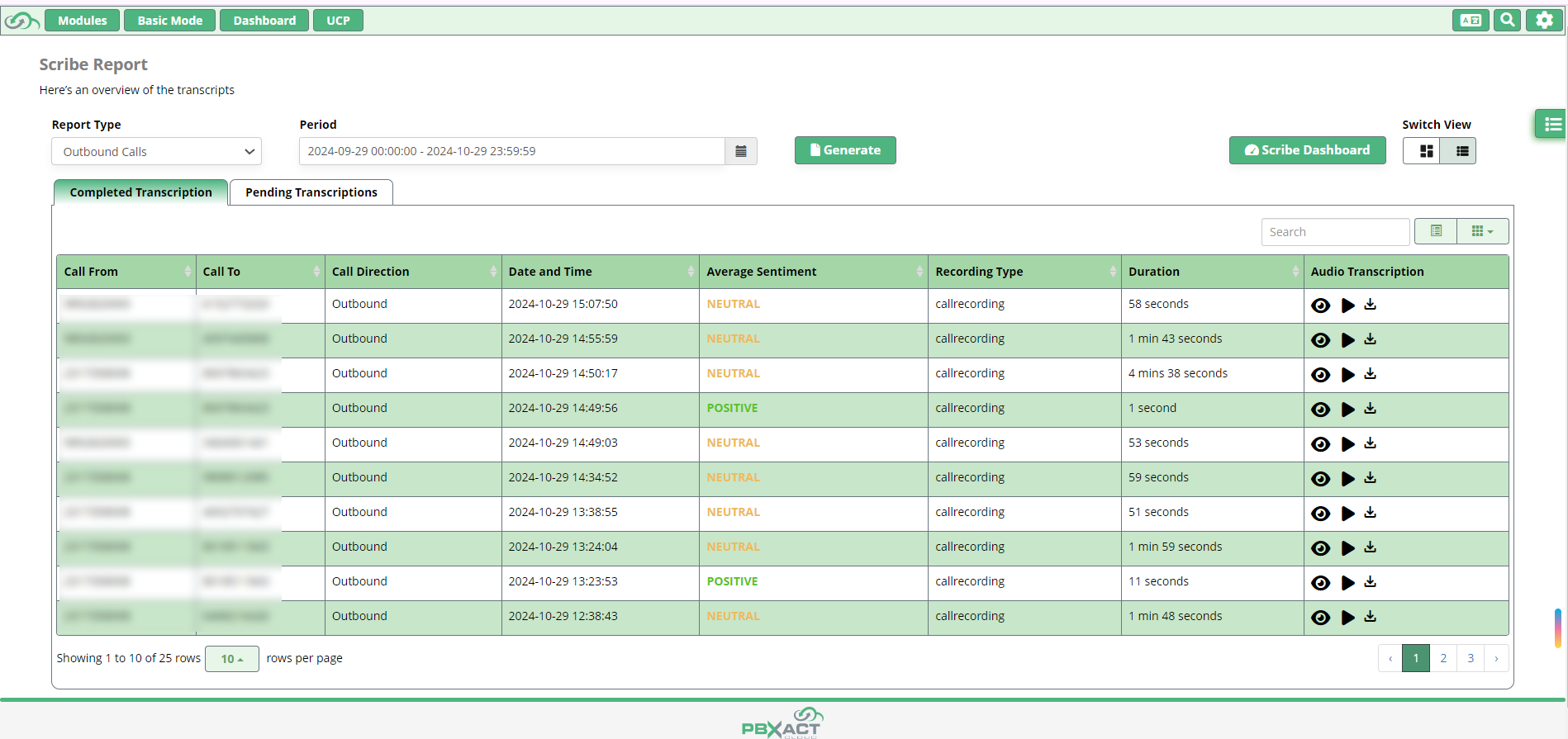Image resolution: width=1568 pixels, height=739 pixels.
Task: Click the Generate button
Action: [x=844, y=150]
